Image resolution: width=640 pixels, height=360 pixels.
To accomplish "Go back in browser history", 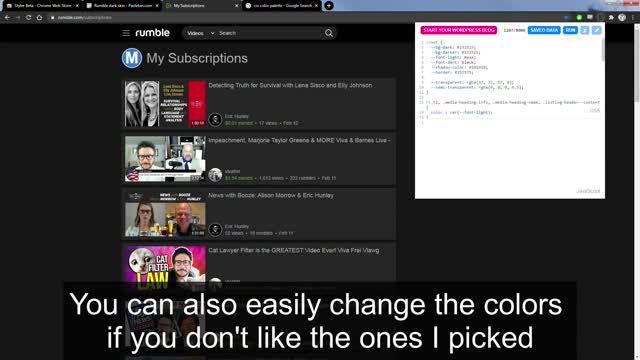I will tap(7, 18).
